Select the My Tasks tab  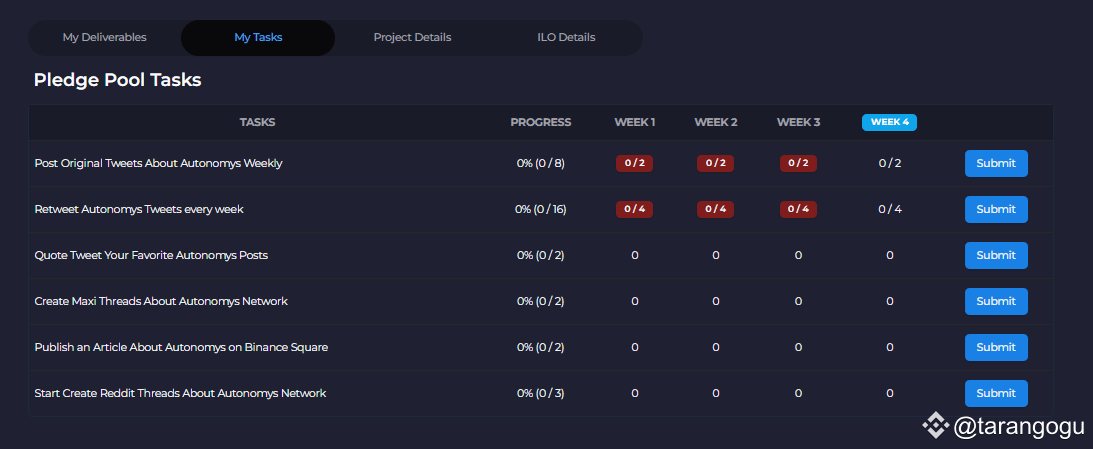258,38
